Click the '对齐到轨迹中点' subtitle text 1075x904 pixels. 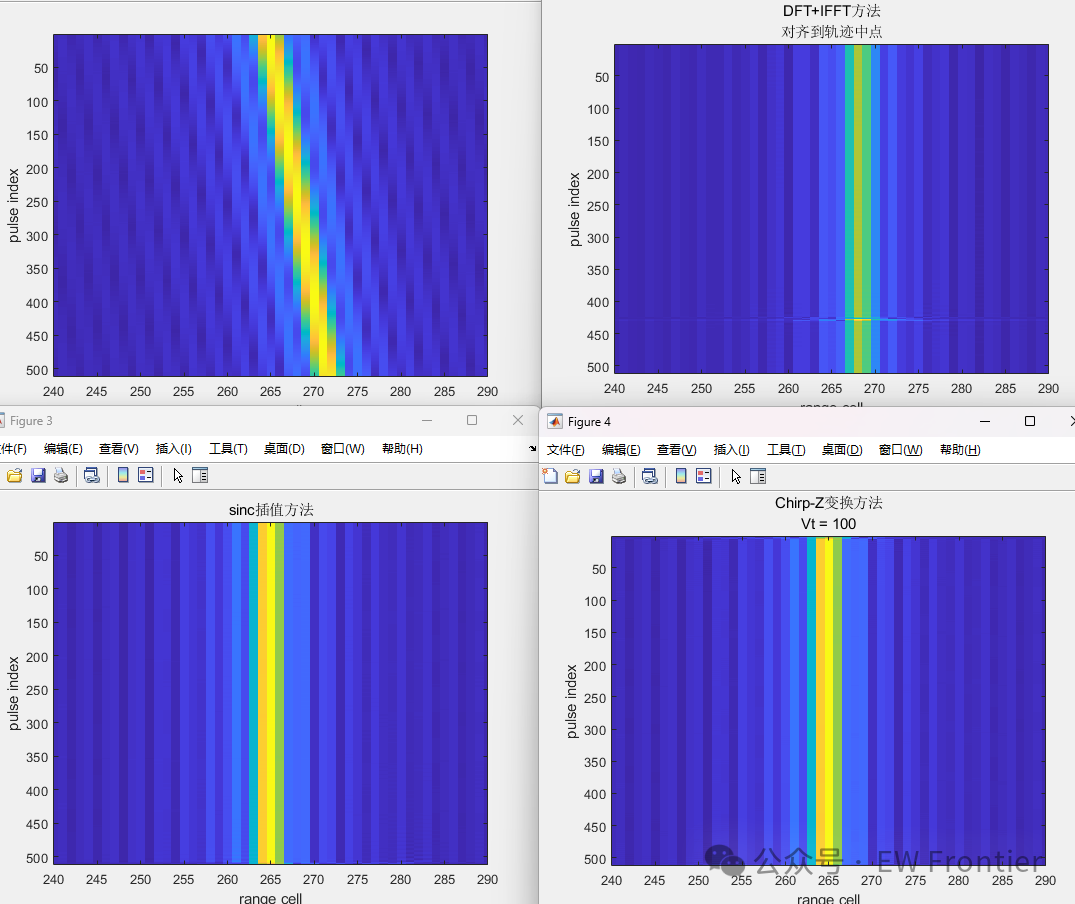click(832, 32)
